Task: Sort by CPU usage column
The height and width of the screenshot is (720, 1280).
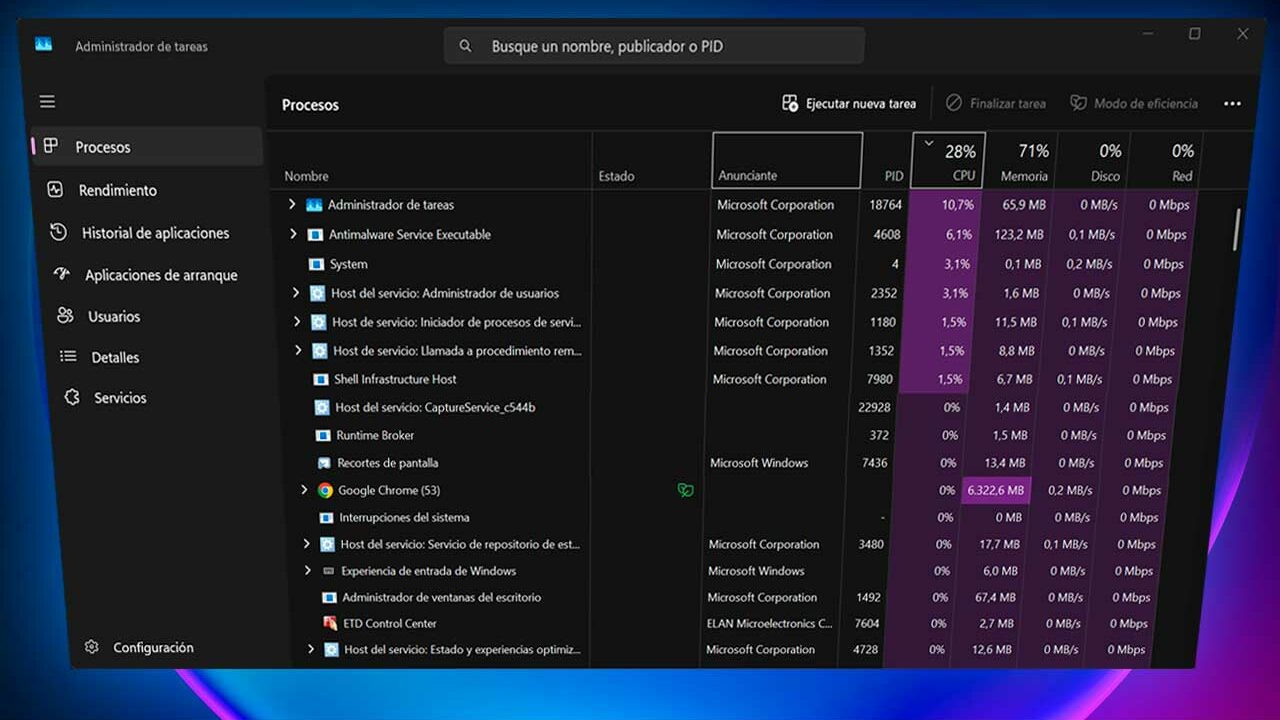Action: point(948,160)
